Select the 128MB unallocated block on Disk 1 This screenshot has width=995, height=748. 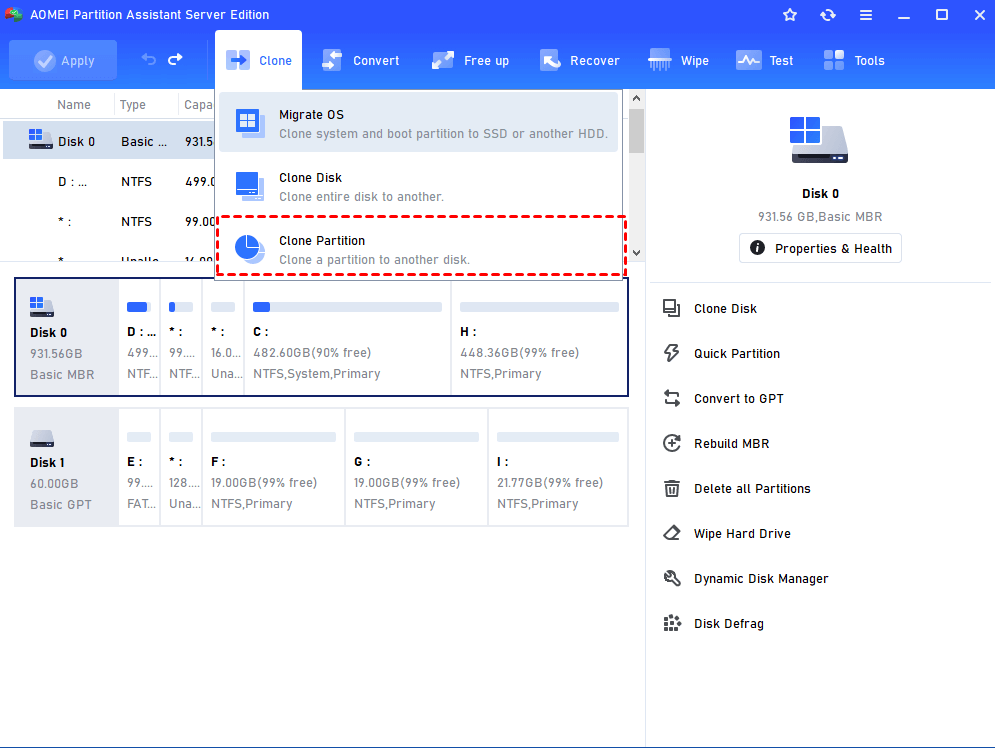tap(181, 467)
